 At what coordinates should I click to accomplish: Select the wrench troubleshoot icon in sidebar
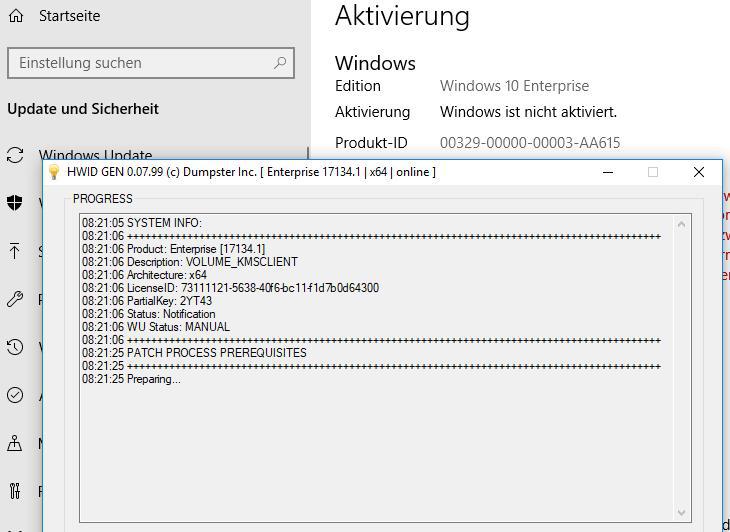click(x=15, y=299)
